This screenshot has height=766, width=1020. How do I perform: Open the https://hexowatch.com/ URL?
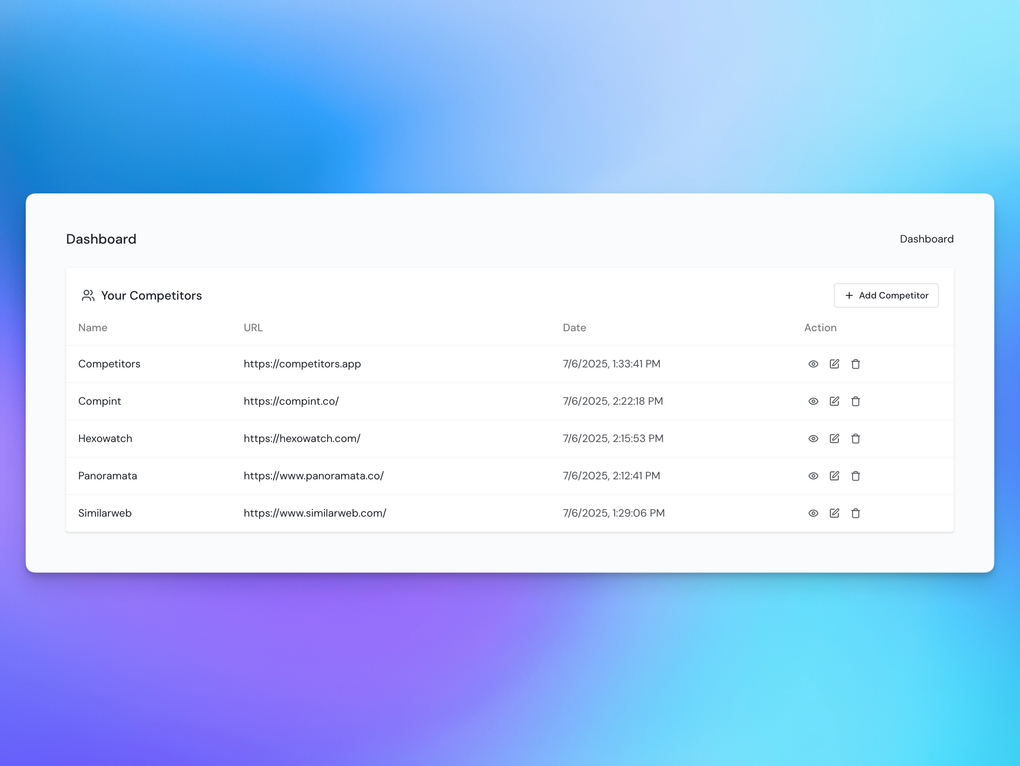pos(302,438)
